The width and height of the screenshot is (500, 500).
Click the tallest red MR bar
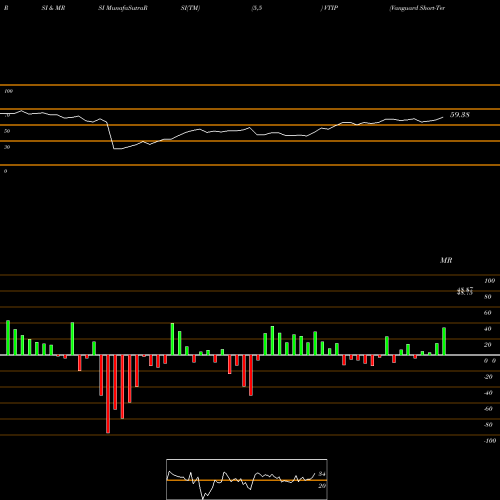pos(108,394)
